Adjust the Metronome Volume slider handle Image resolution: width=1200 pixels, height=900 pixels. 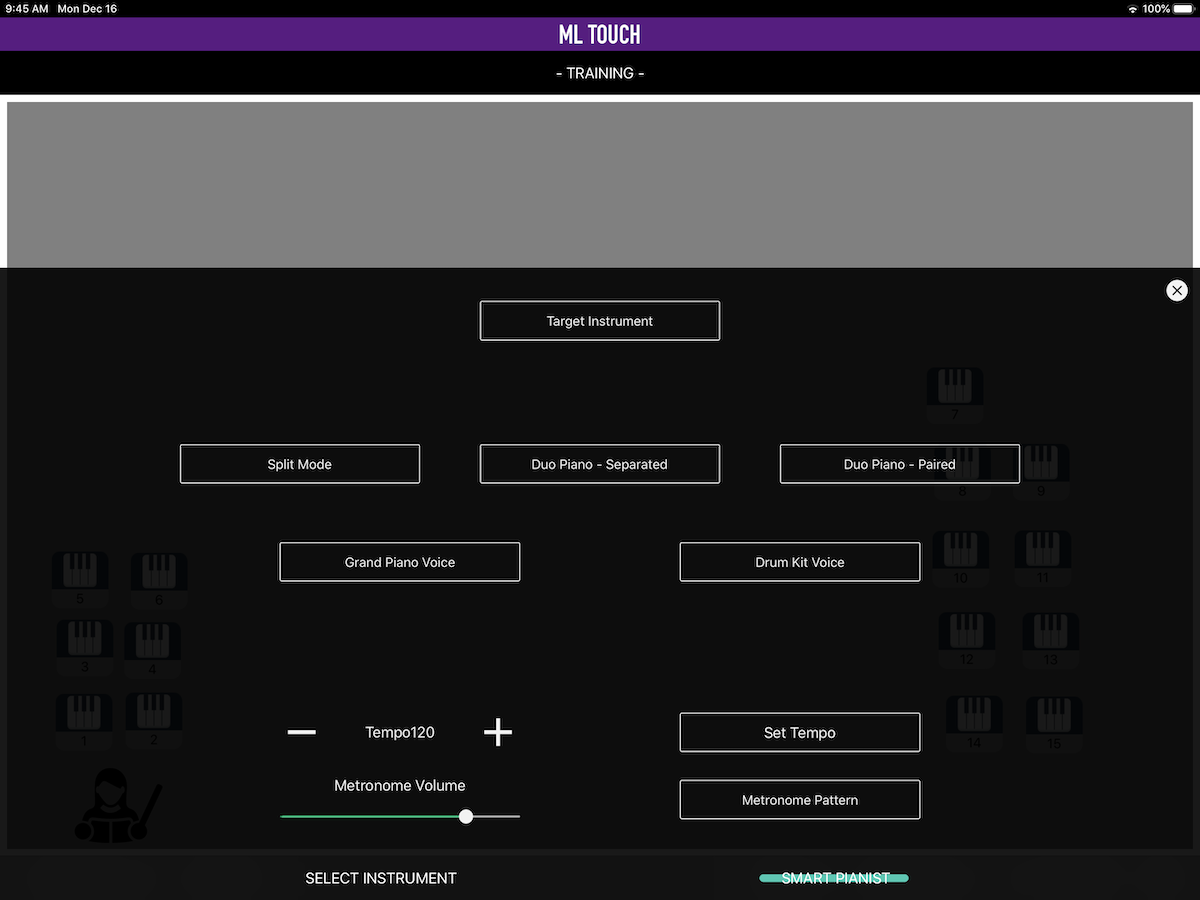[466, 817]
